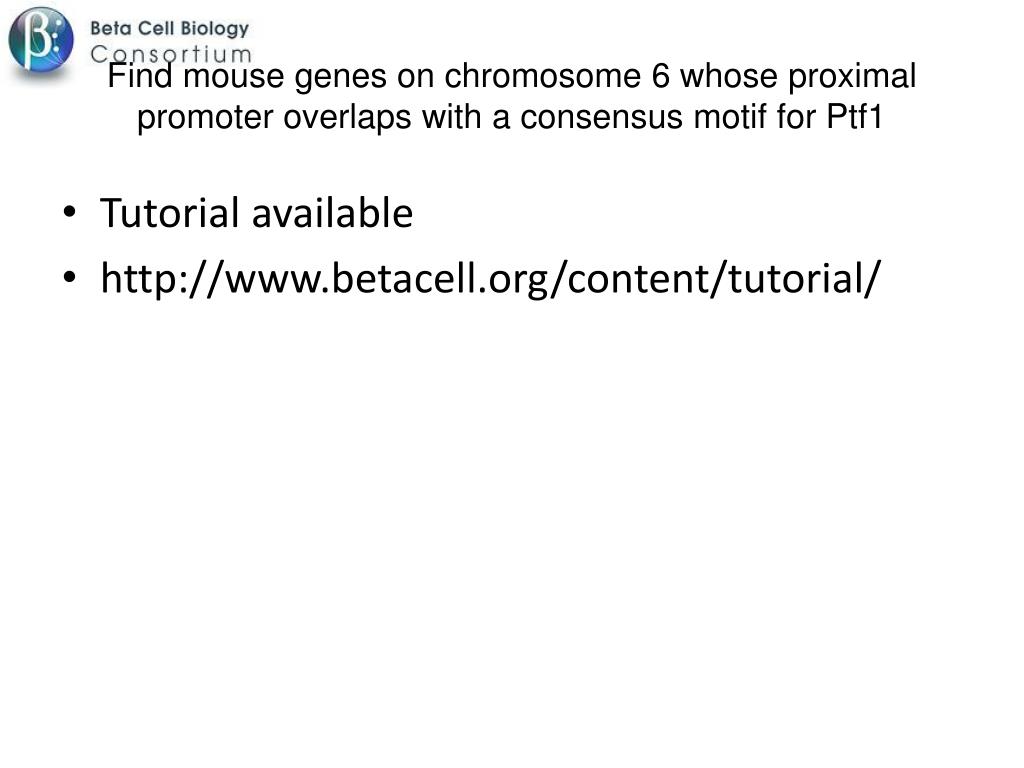Select the "Tutorial available" bullet text
The width and height of the screenshot is (1024, 768).
257,213
